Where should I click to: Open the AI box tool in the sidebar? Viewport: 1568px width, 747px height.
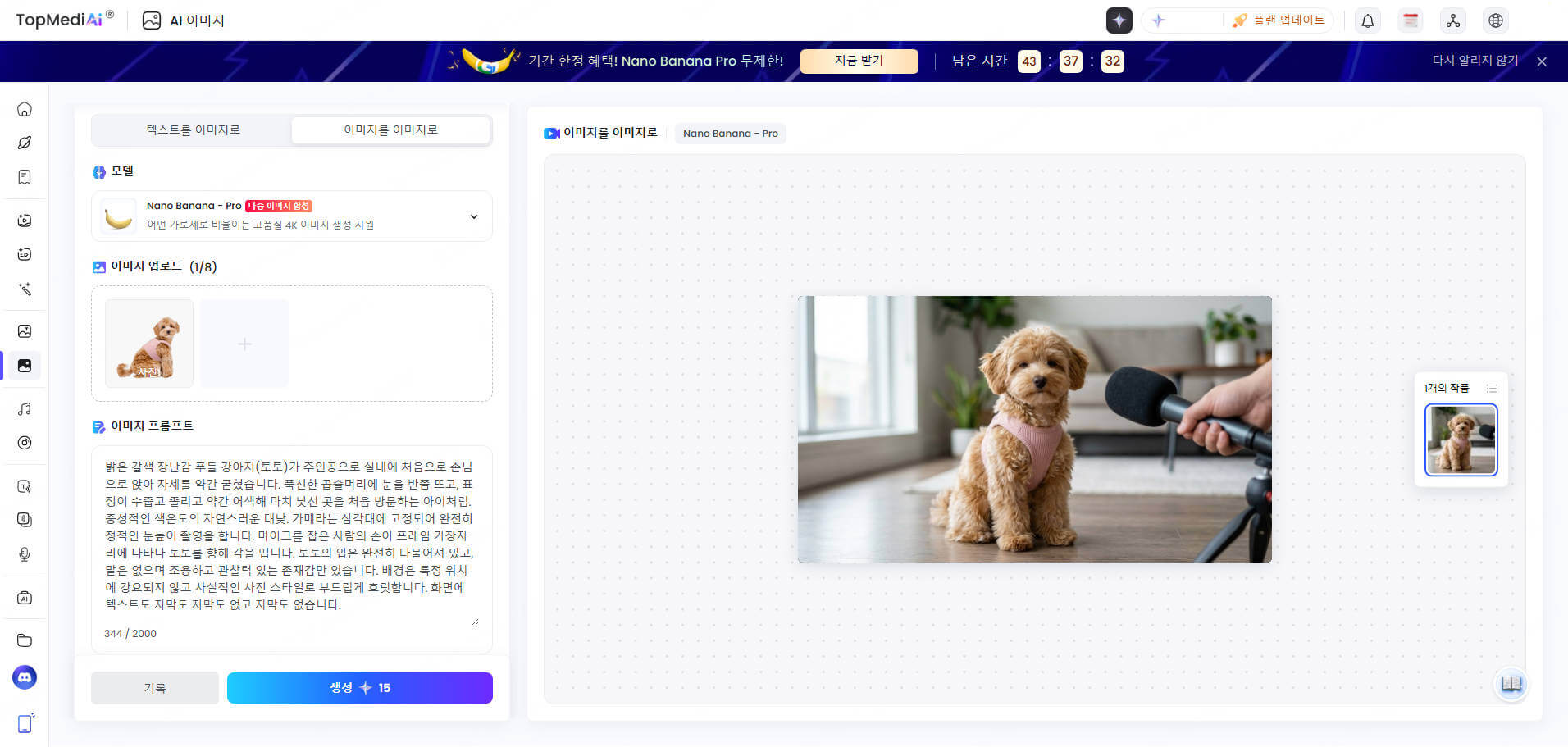pyautogui.click(x=25, y=598)
